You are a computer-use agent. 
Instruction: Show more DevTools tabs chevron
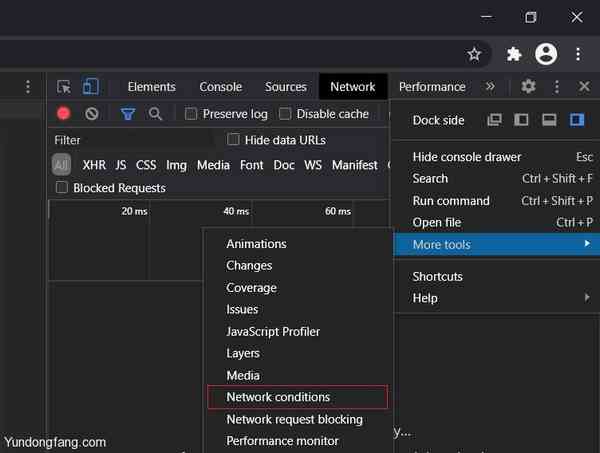(x=490, y=86)
